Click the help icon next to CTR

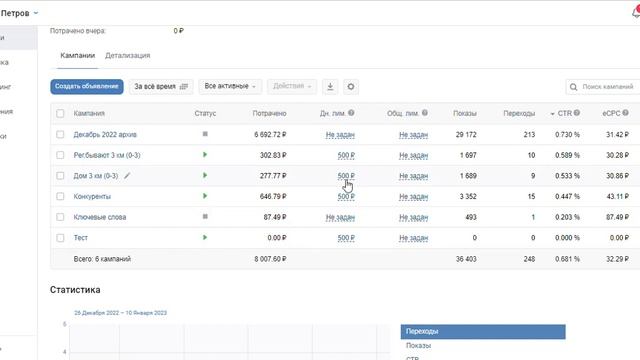pyautogui.click(x=577, y=113)
